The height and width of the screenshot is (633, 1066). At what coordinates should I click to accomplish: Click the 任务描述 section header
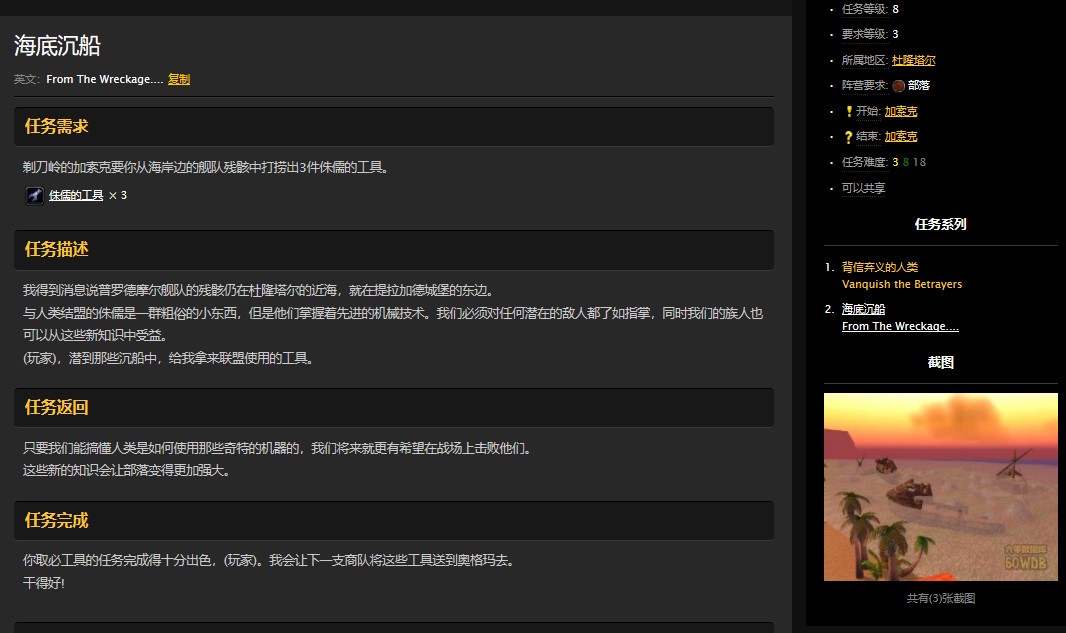(57, 250)
